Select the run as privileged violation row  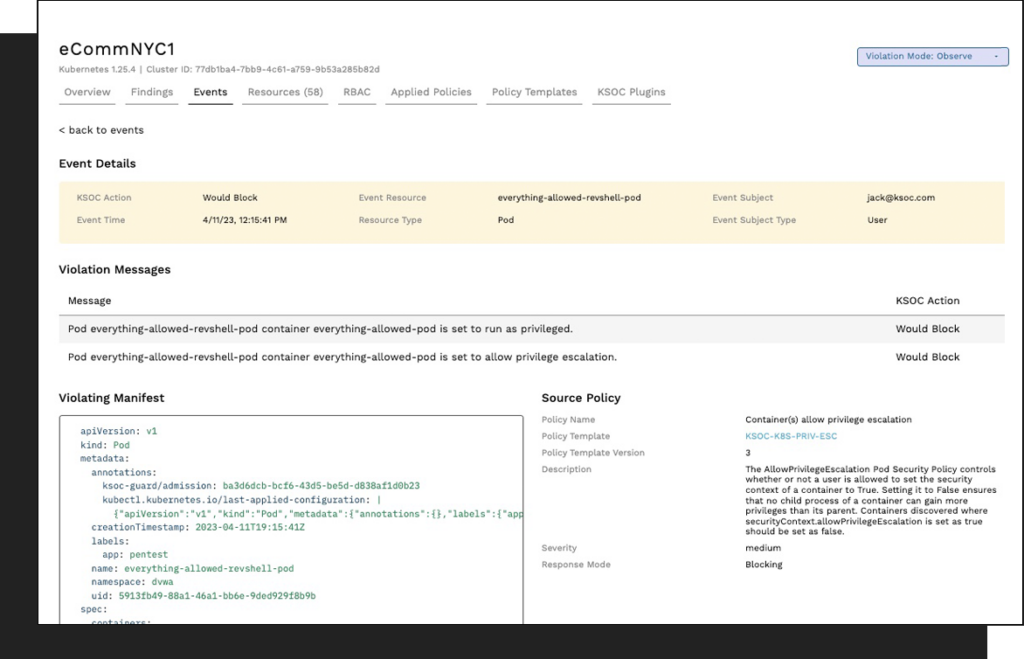pyautogui.click(x=532, y=329)
